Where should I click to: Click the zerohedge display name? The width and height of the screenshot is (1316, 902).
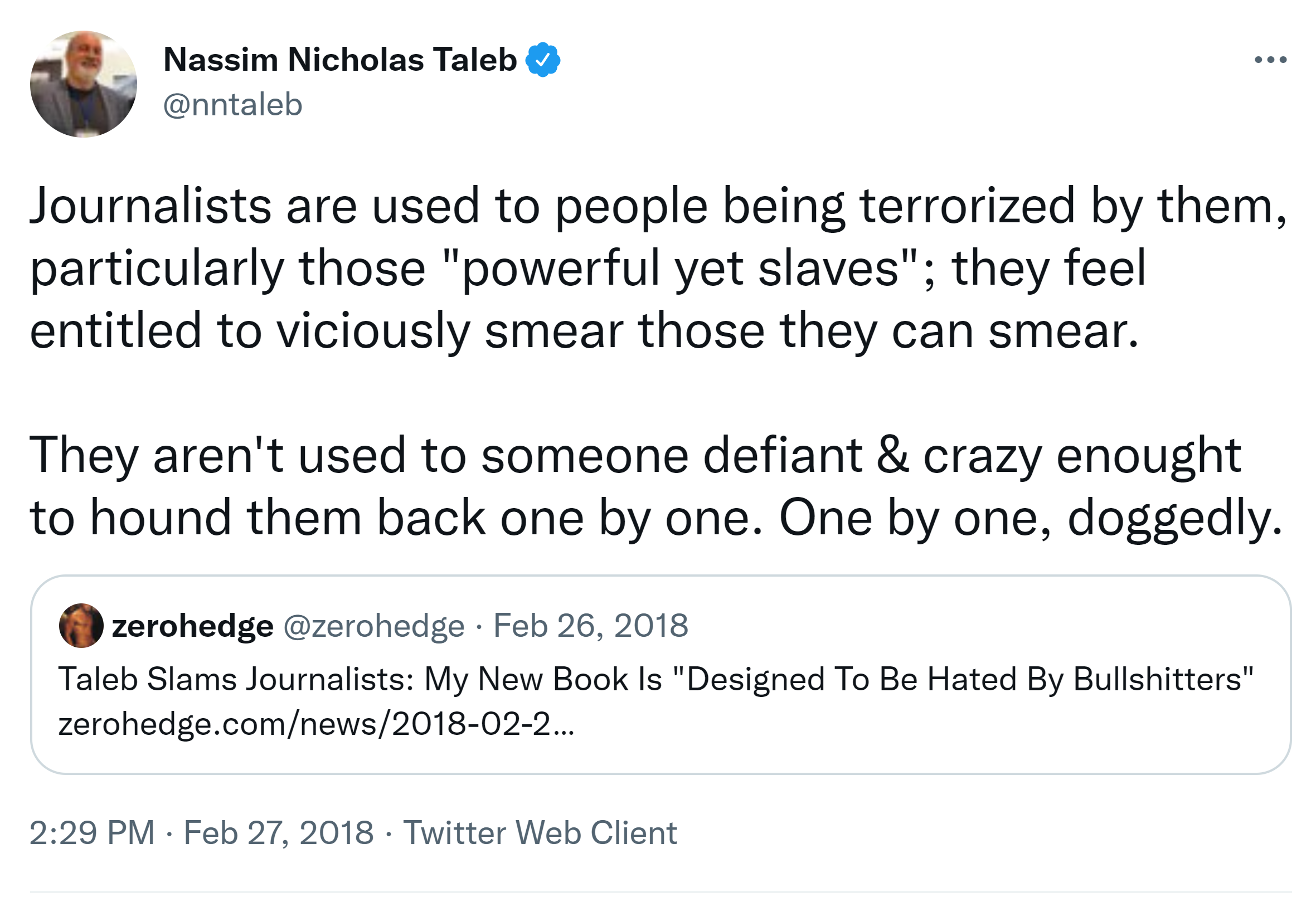[192, 626]
